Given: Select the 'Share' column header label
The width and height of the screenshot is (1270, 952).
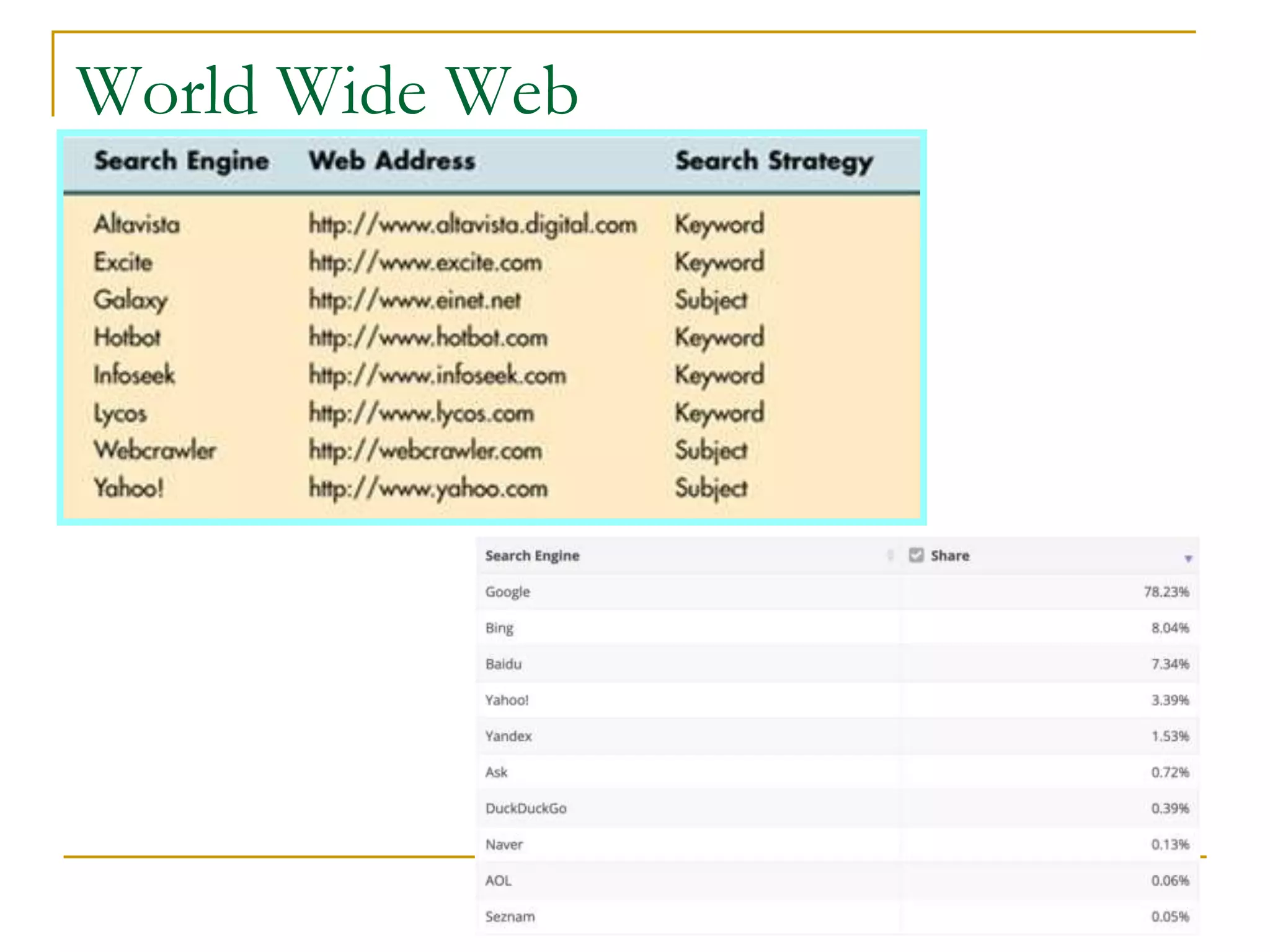Looking at the screenshot, I should [950, 555].
